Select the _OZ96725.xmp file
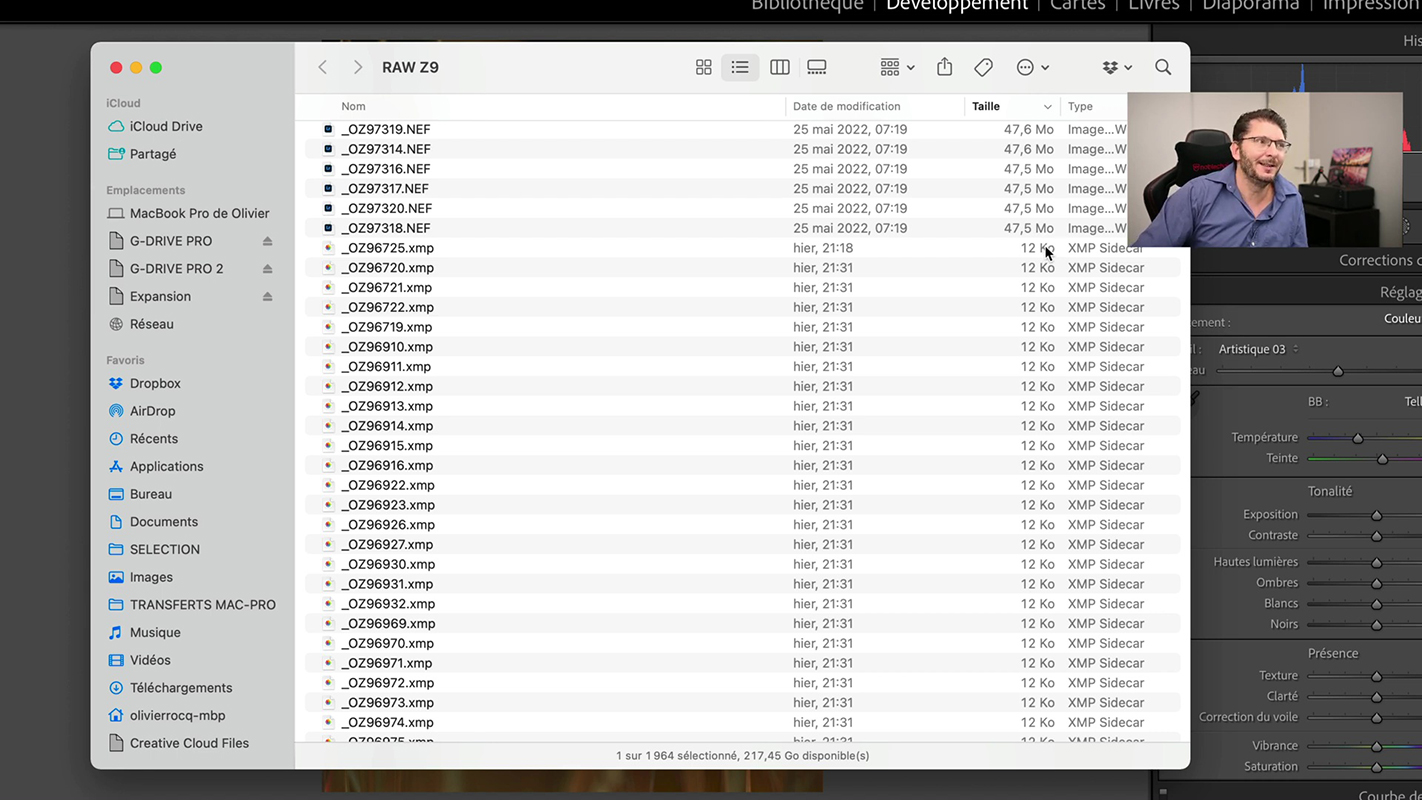The image size is (1422, 800). (387, 248)
